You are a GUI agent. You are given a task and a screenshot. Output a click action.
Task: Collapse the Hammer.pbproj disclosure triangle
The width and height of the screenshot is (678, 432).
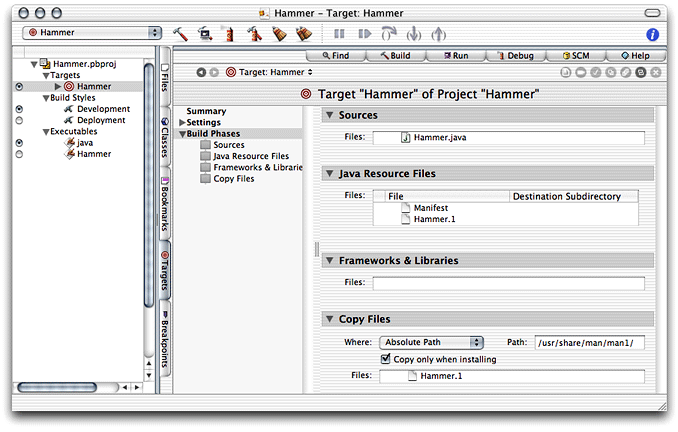click(34, 64)
